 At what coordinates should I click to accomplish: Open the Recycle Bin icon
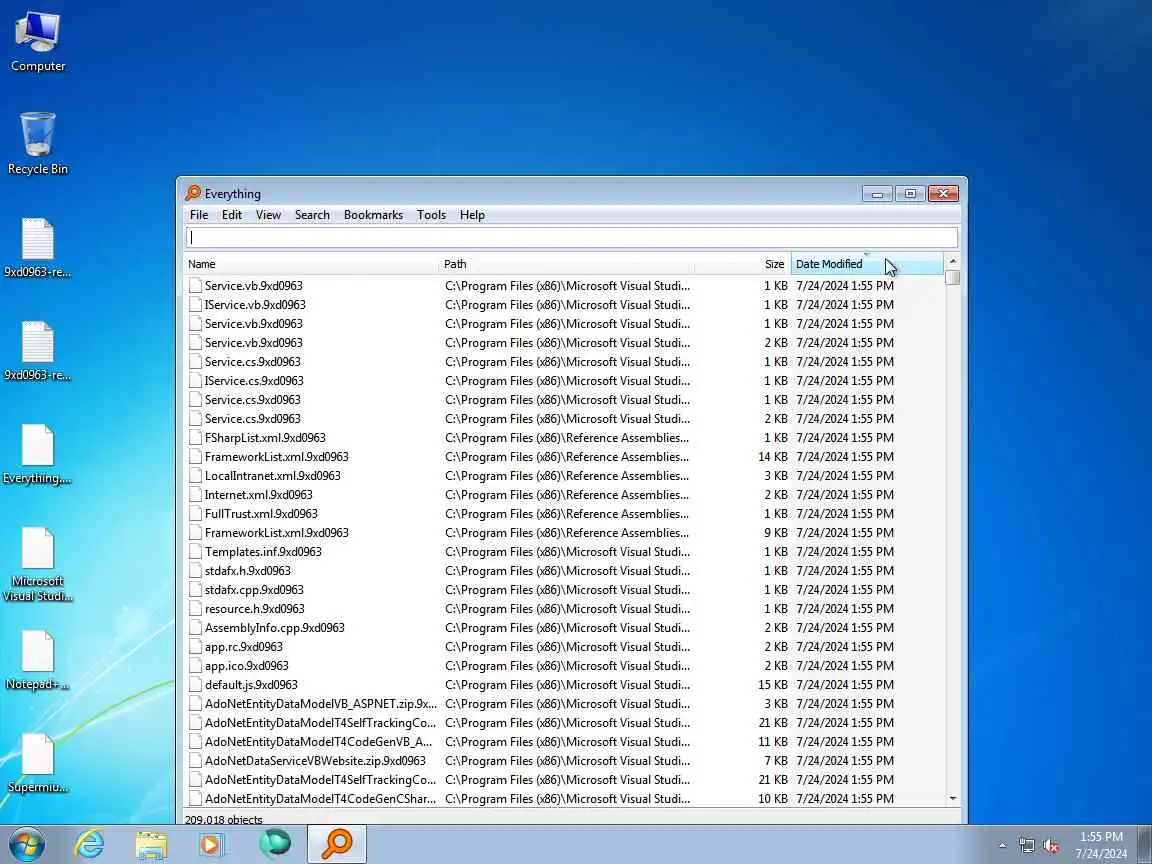pos(37,143)
